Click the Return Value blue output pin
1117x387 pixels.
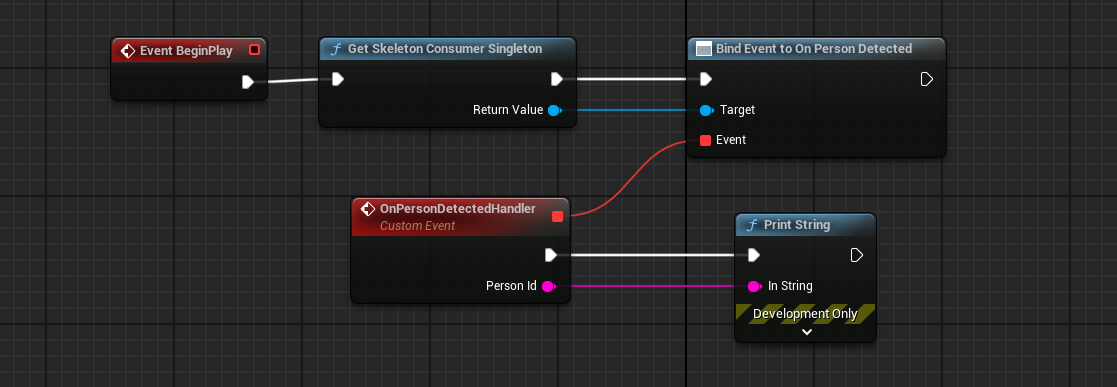point(554,110)
